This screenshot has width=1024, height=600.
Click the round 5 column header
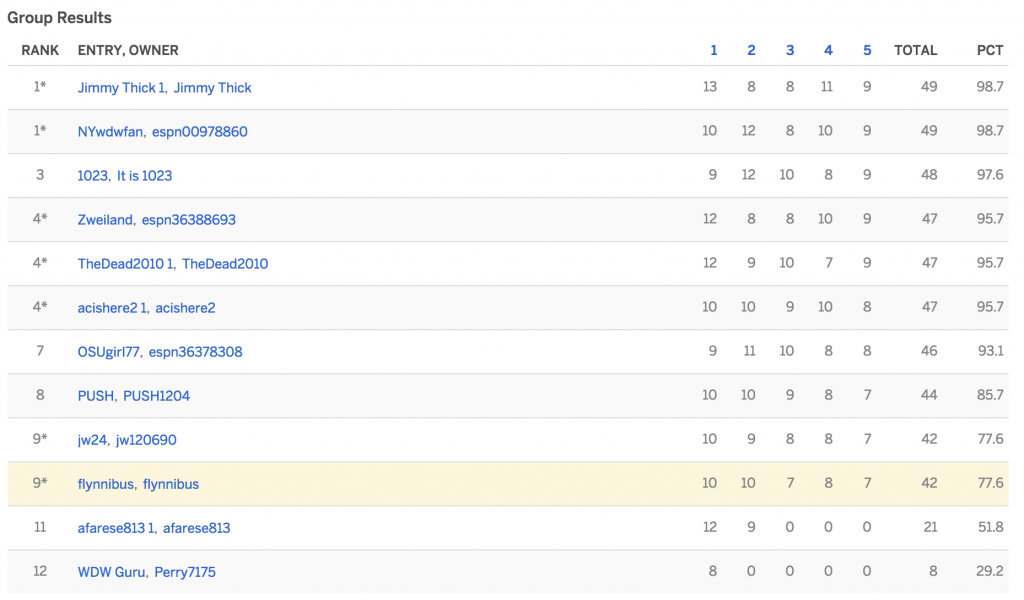pos(867,50)
